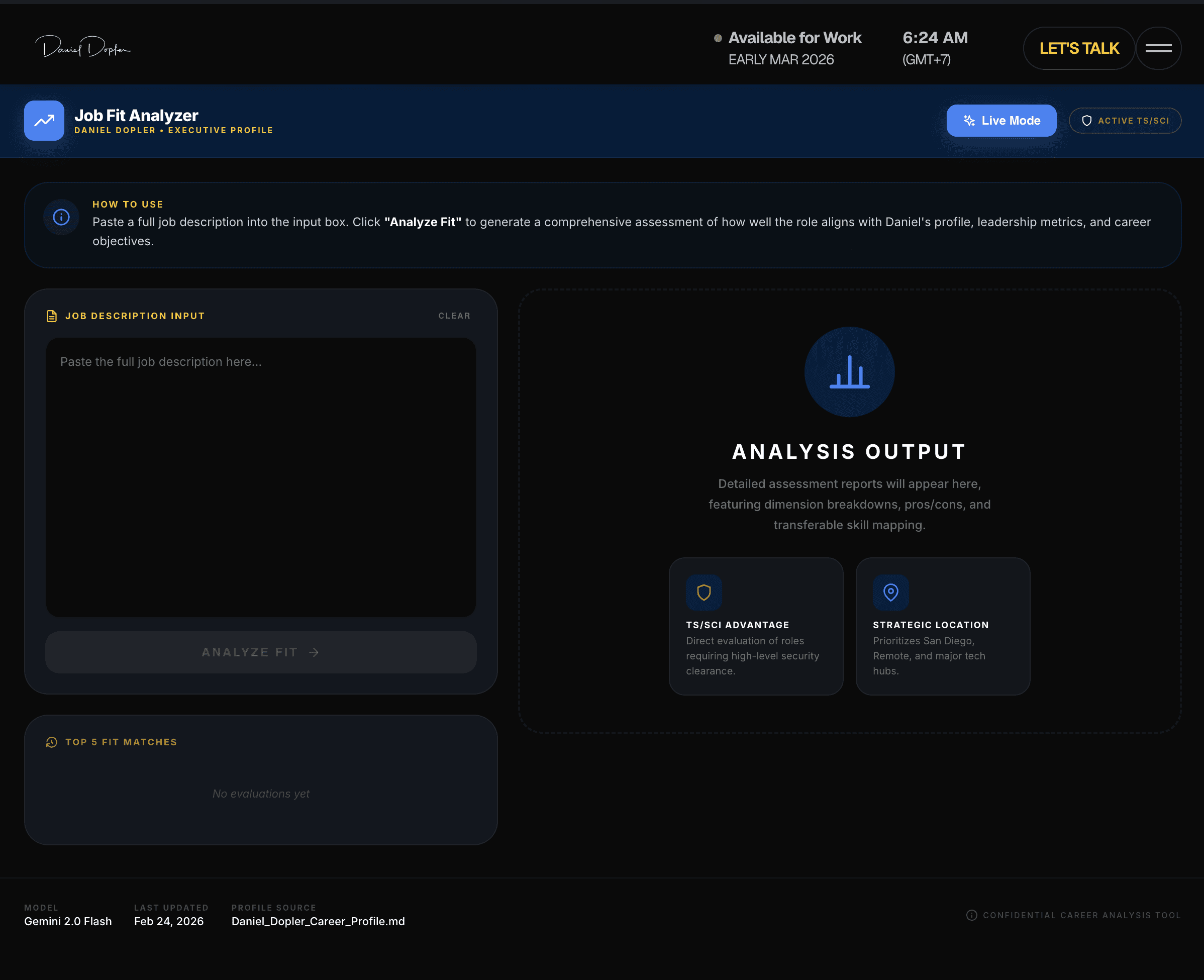This screenshot has height=980, width=1204.
Task: Click the Daniel_Dopler_Career_Profile.md profile source
Action: pos(318,921)
